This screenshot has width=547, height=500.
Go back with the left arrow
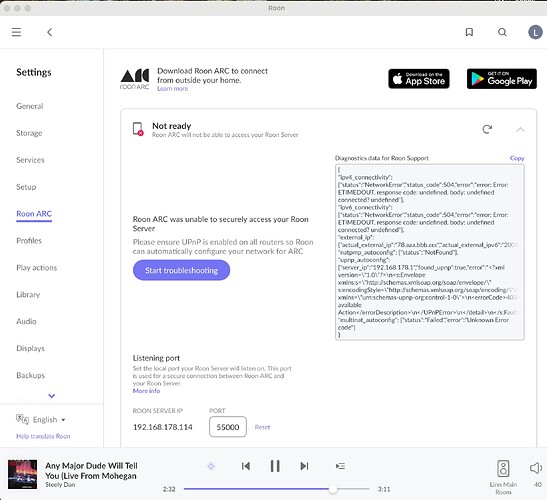[x=50, y=32]
